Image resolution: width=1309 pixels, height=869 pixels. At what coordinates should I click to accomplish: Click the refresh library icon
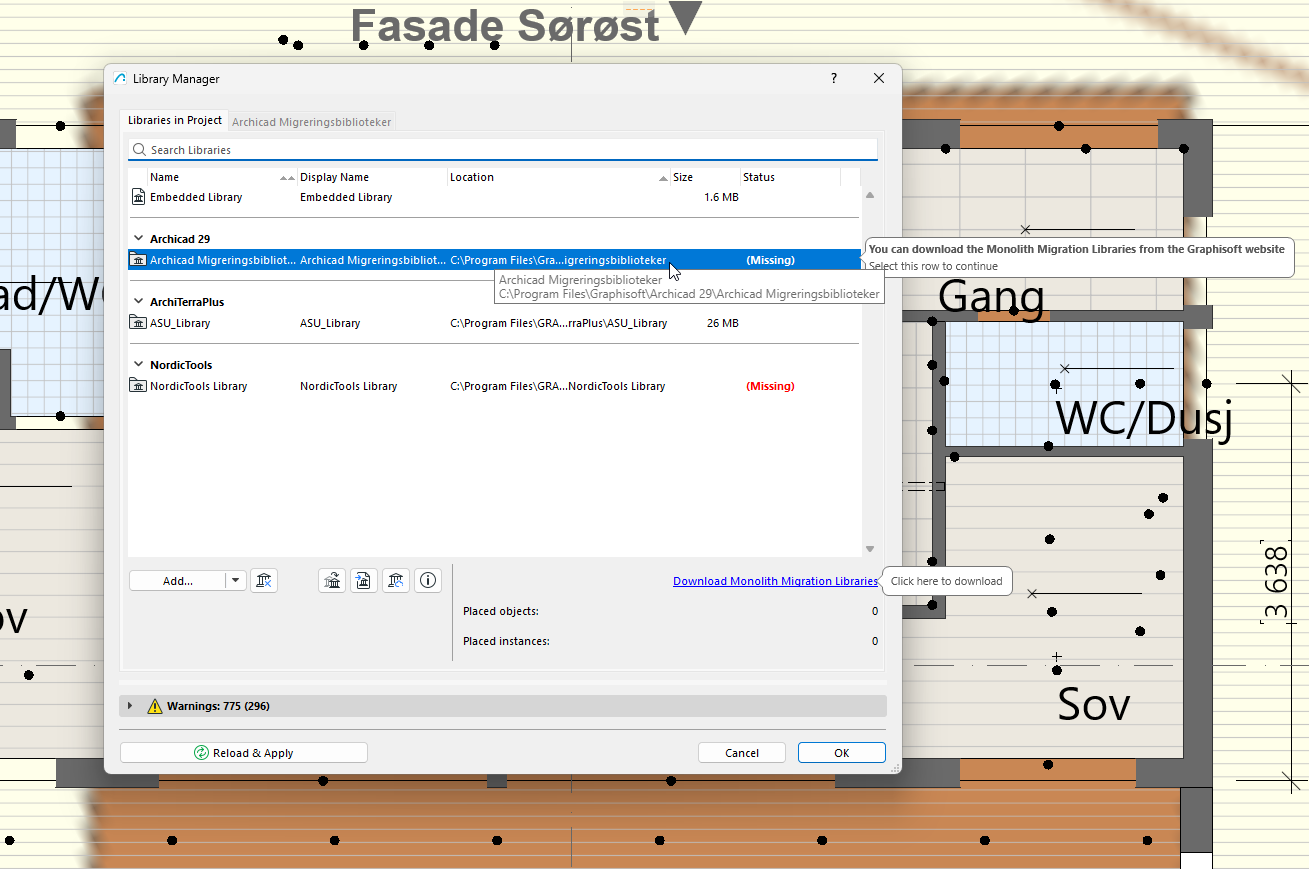pyautogui.click(x=396, y=581)
